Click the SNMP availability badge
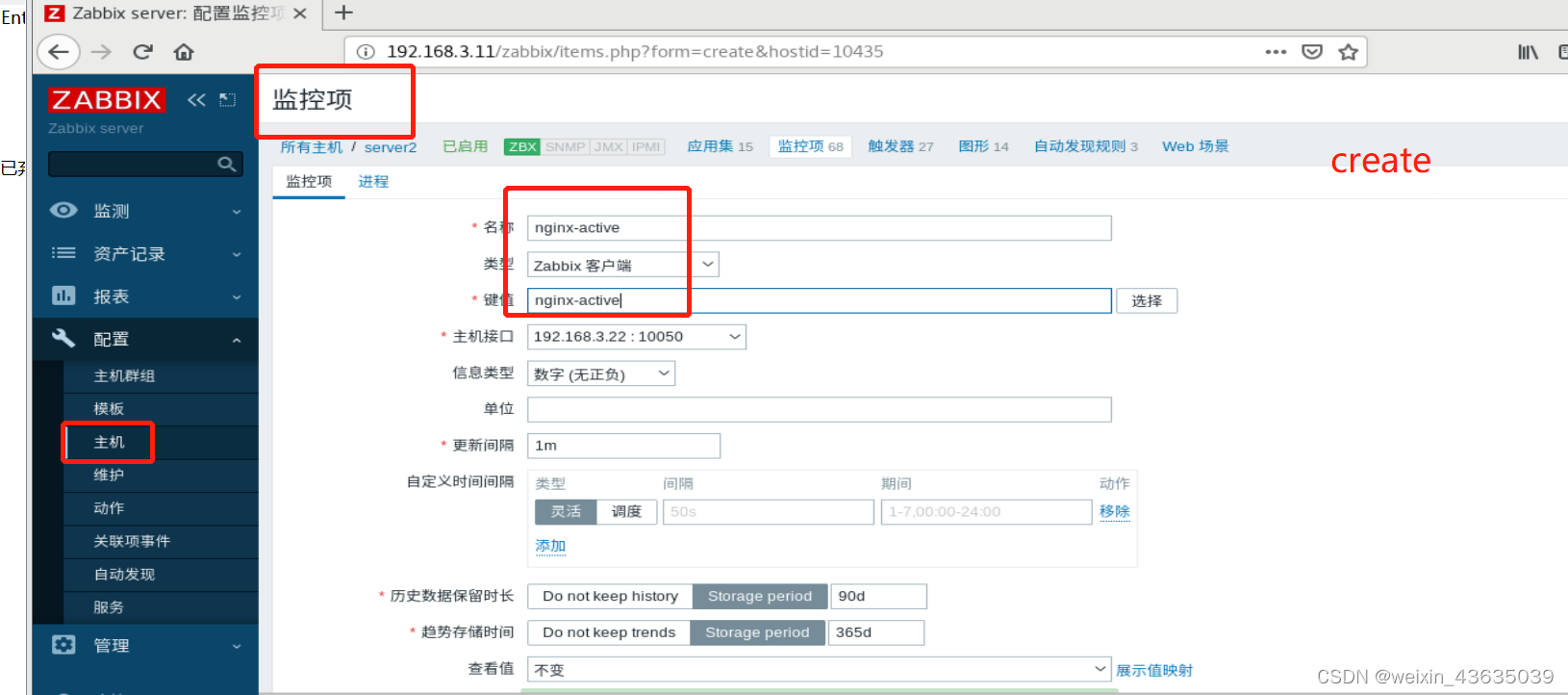This screenshot has height=695, width=1568. pos(566,146)
